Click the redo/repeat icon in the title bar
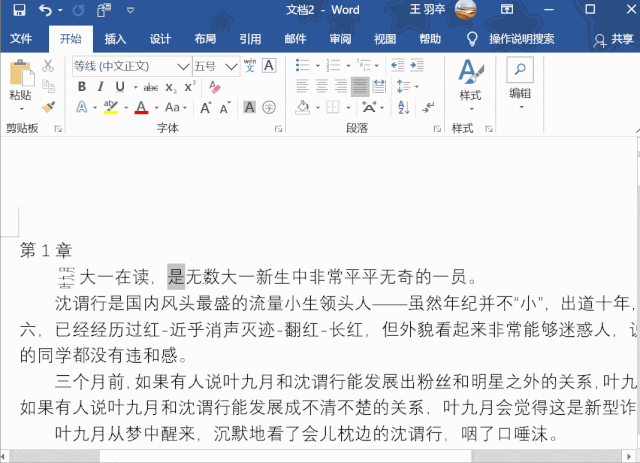Screen dimensions: 640x463 (x=78, y=10)
